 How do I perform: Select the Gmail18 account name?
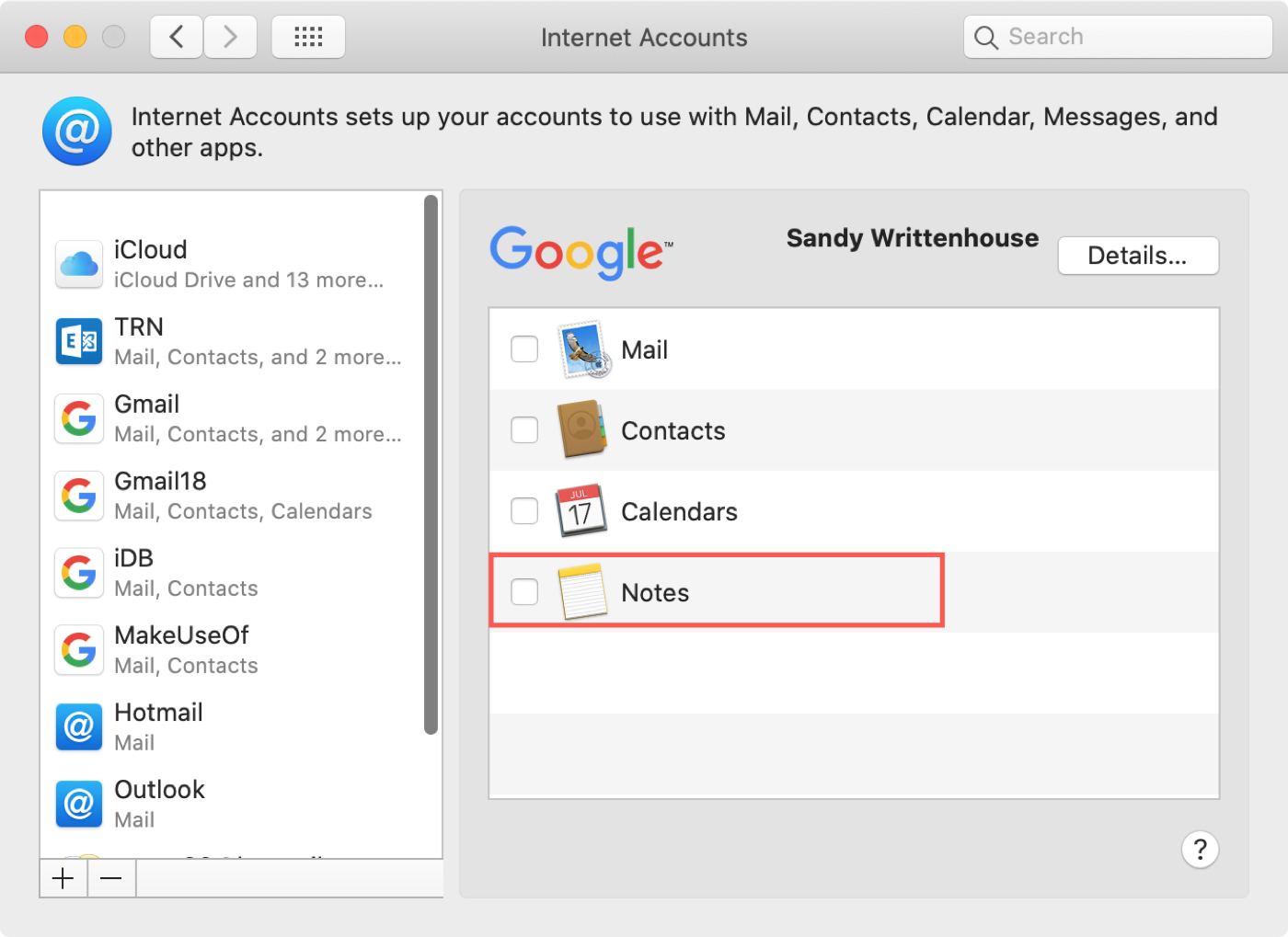(x=160, y=481)
